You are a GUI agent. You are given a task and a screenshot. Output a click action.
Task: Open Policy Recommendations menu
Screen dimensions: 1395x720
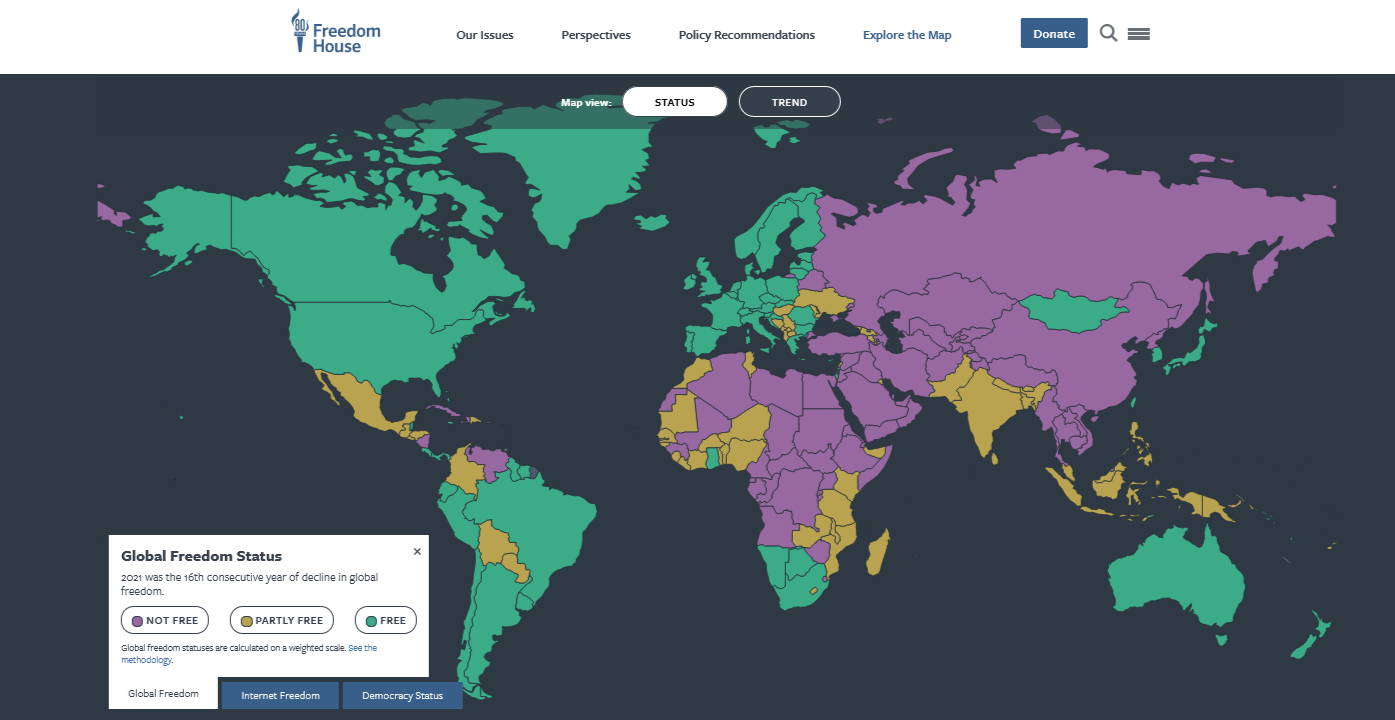click(747, 35)
